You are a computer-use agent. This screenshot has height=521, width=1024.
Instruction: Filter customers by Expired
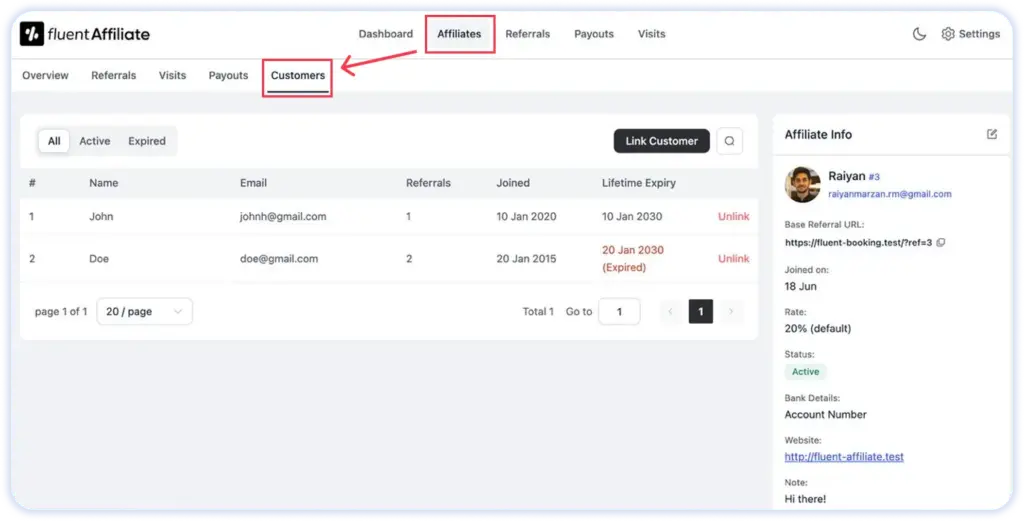pyautogui.click(x=147, y=141)
